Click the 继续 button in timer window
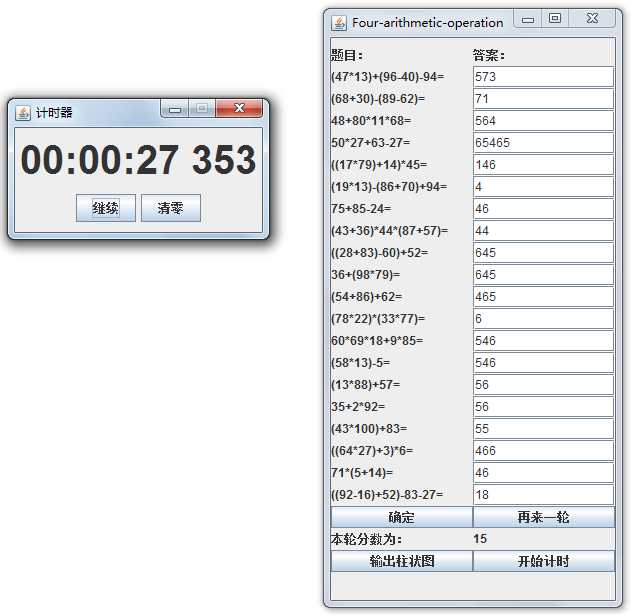The height and width of the screenshot is (615, 631). point(105,208)
